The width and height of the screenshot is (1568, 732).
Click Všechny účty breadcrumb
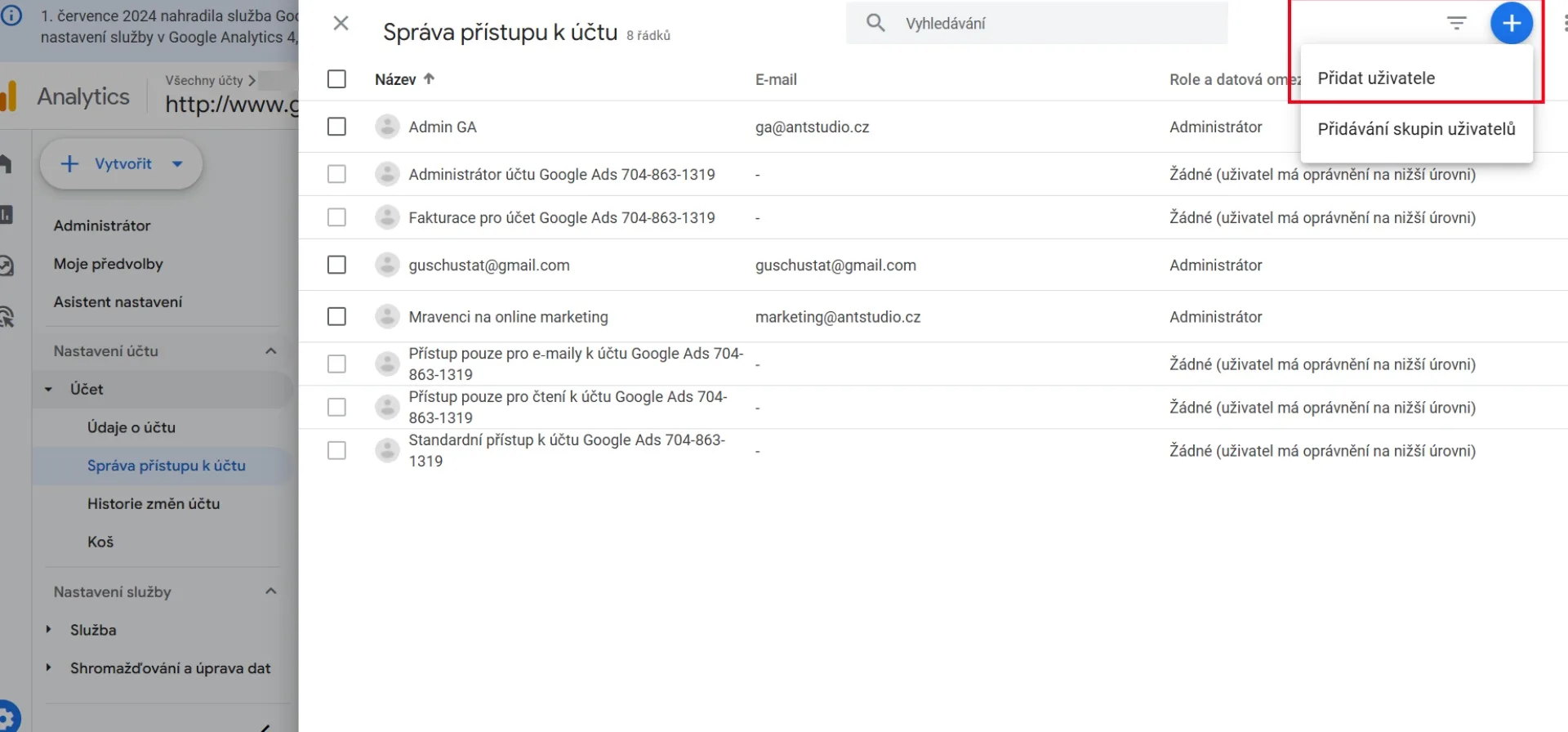[204, 80]
